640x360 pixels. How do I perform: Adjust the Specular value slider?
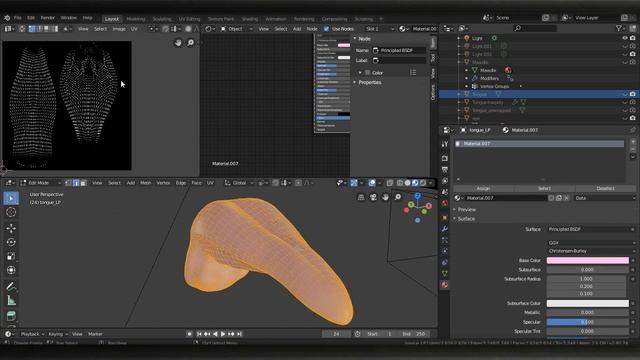(587, 322)
